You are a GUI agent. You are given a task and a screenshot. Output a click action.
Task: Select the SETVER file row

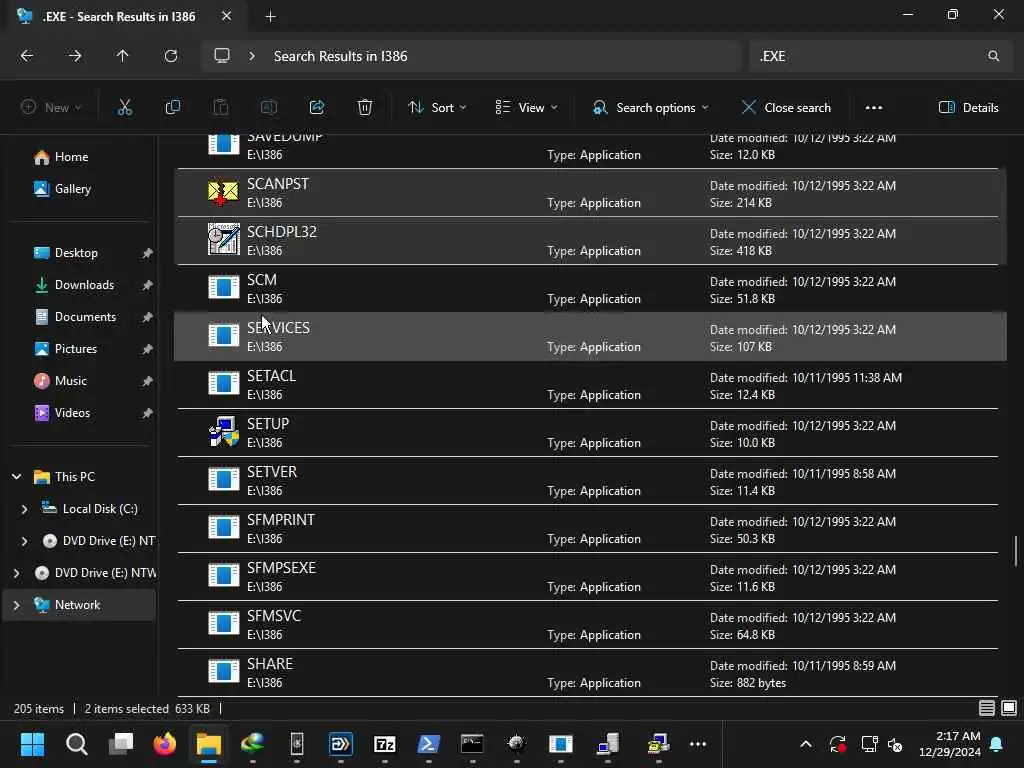click(x=590, y=481)
